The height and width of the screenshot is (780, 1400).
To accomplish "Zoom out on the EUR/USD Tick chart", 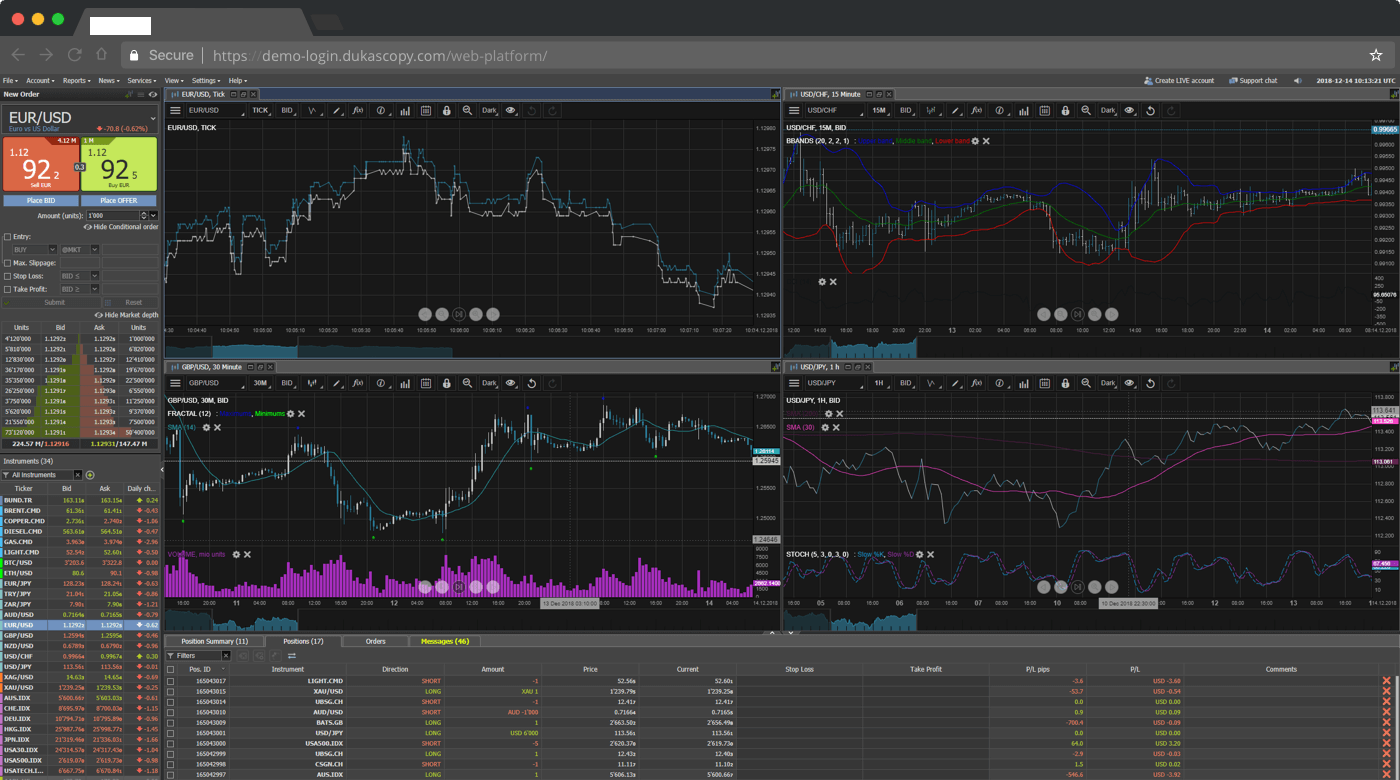I will [467, 111].
